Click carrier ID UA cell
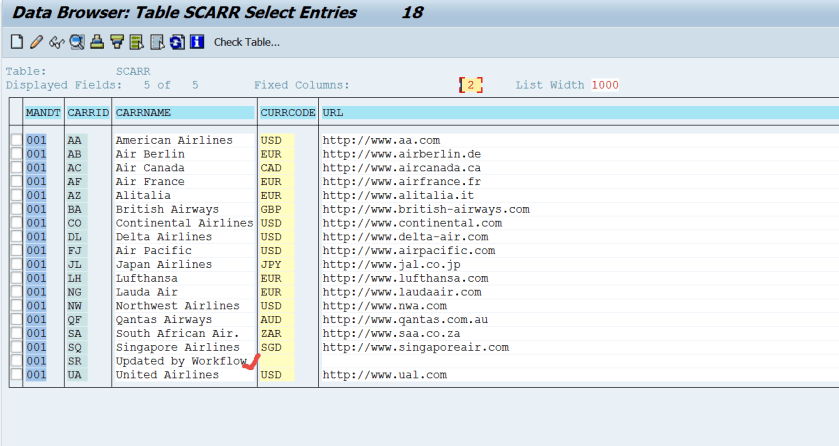 click(77, 375)
